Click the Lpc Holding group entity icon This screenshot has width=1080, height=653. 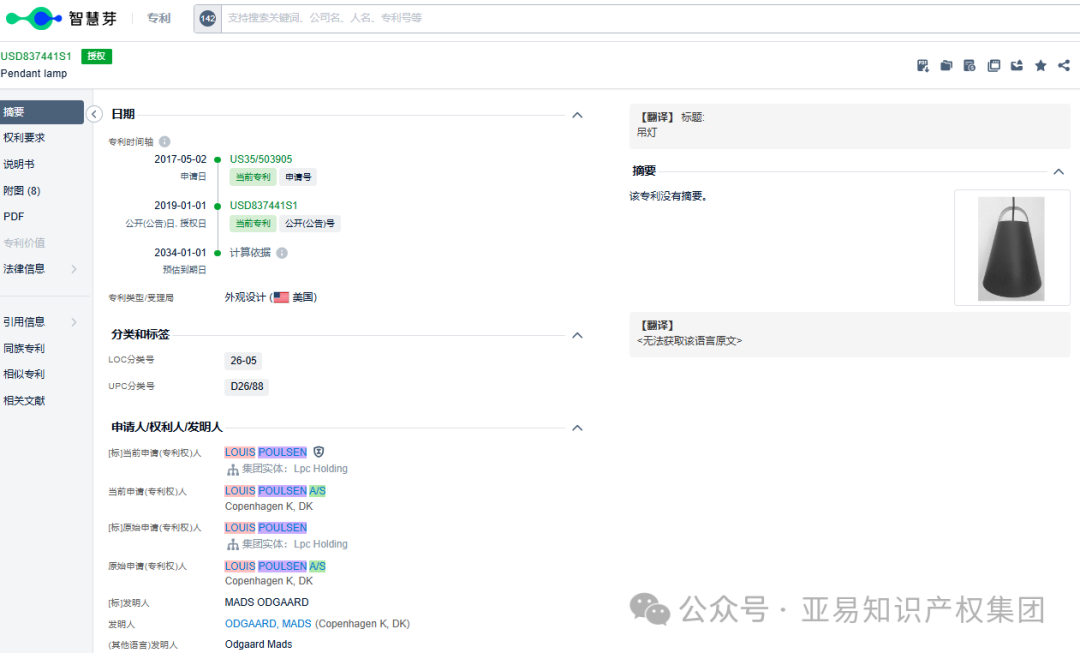click(x=233, y=468)
